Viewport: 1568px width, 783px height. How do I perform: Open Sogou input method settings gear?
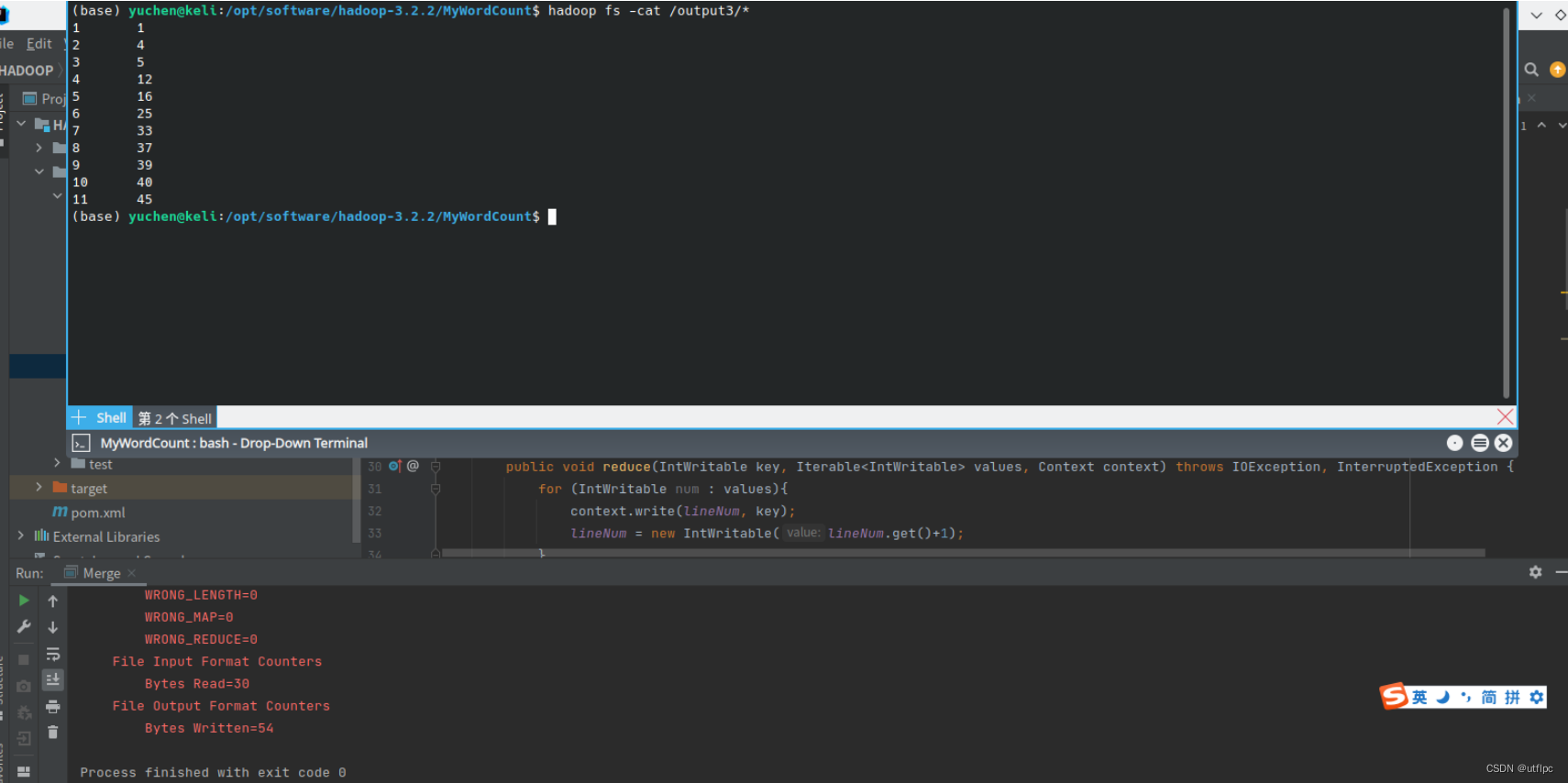(x=1536, y=698)
